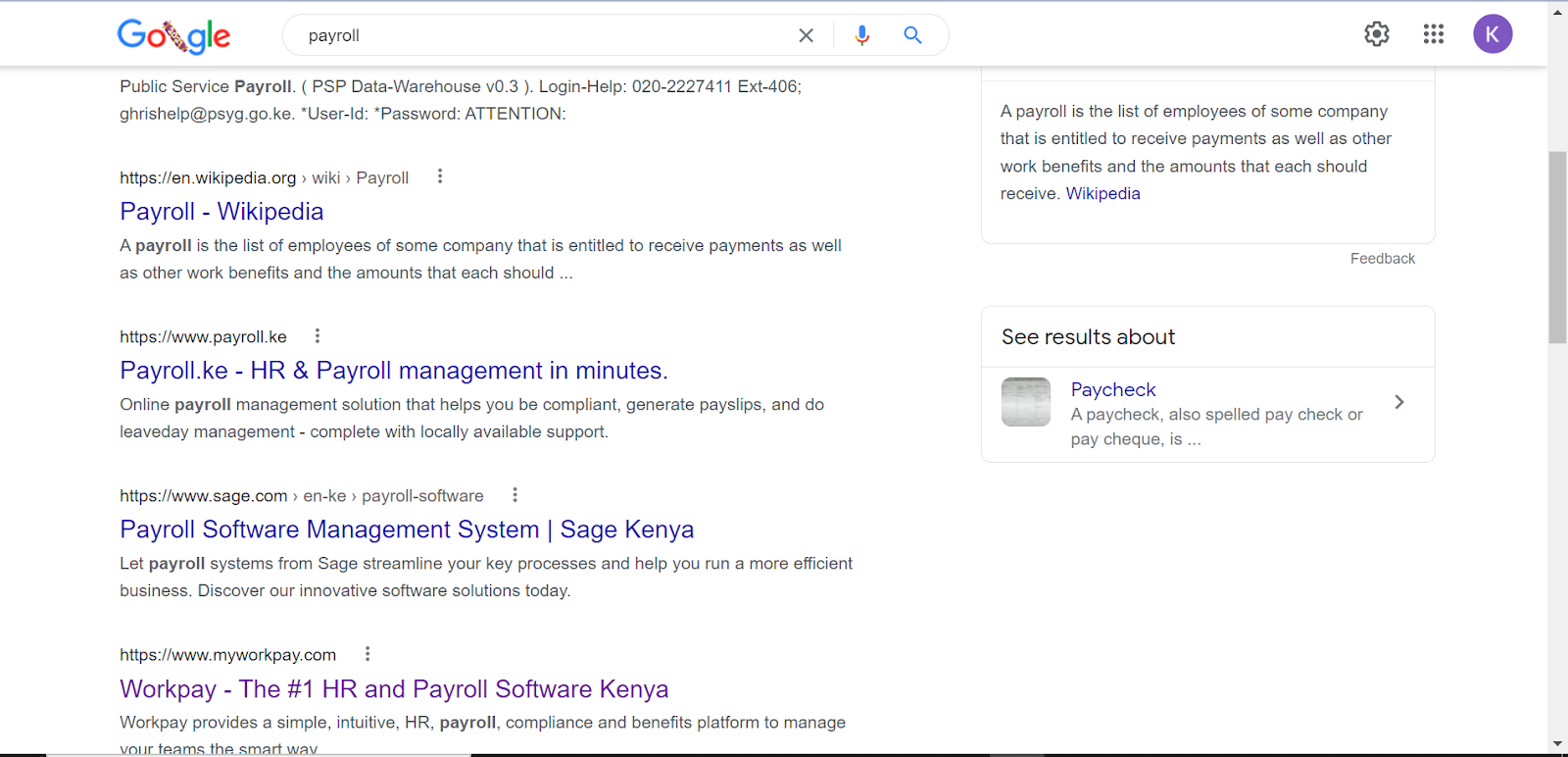Open the account avatar labeled K
1568x757 pixels.
tap(1493, 34)
